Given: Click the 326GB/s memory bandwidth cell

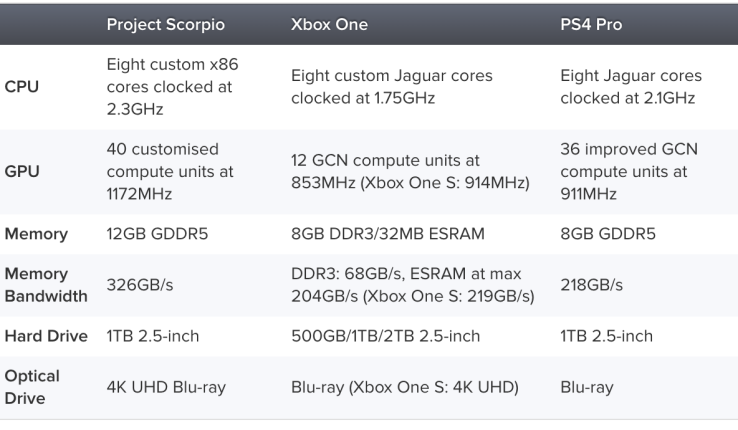Looking at the screenshot, I should coord(139,285).
